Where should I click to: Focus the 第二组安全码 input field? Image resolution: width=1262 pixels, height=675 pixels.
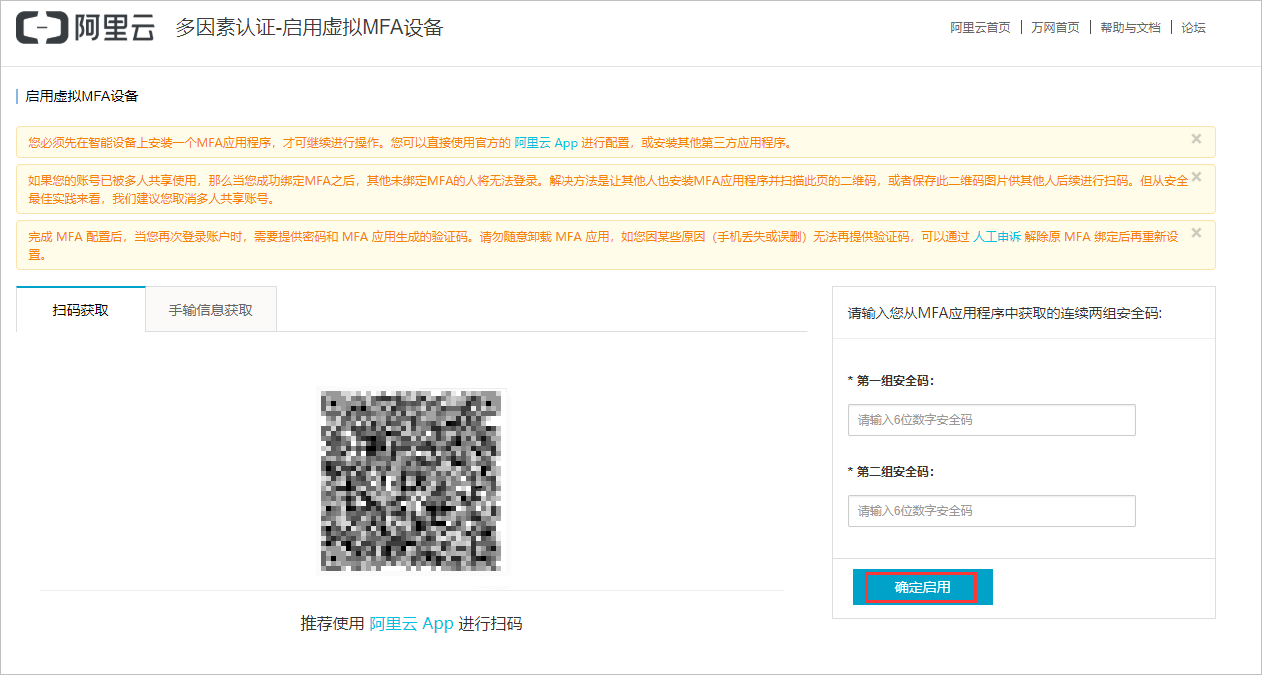992,511
